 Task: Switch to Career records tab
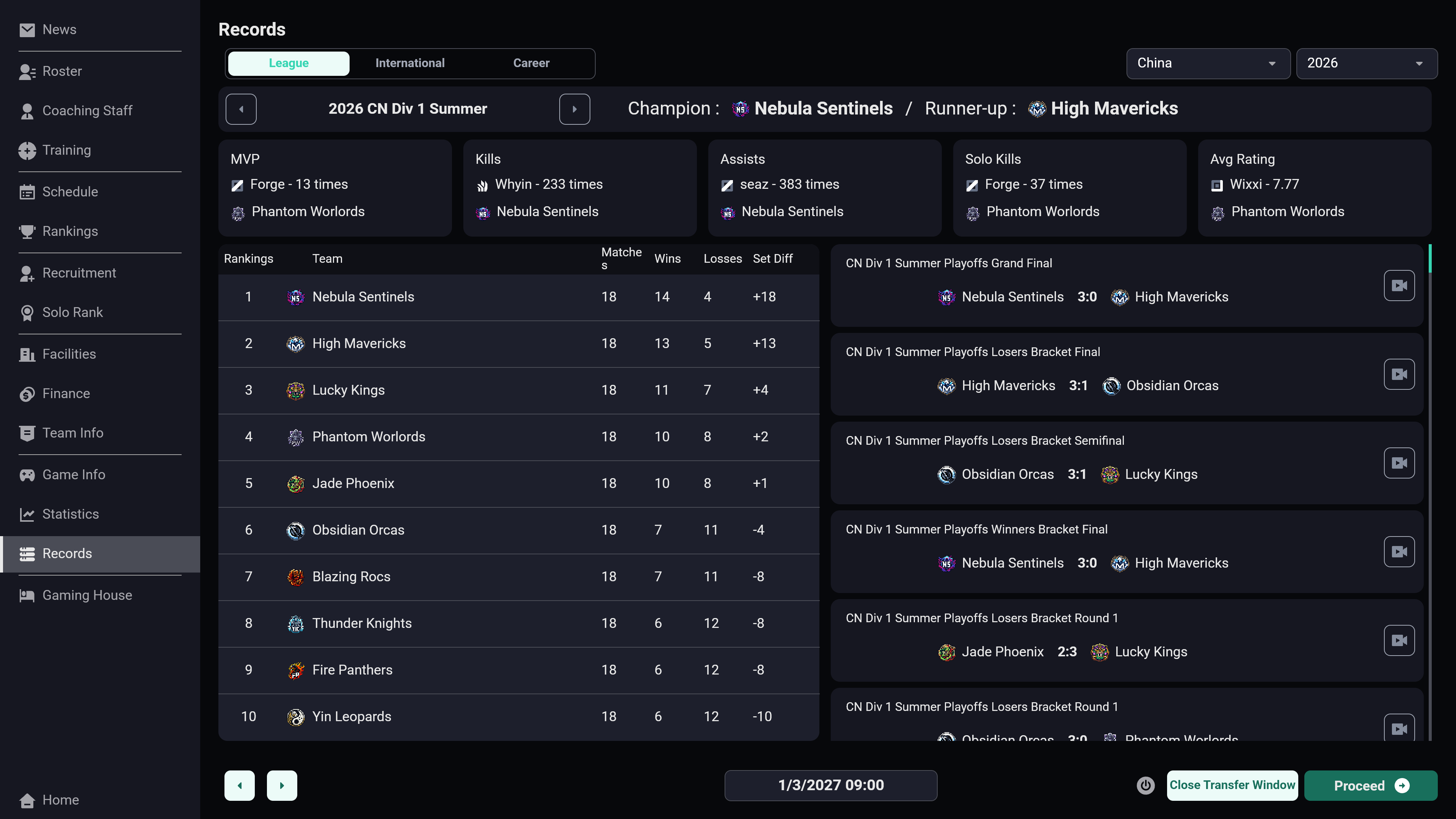[531, 63]
